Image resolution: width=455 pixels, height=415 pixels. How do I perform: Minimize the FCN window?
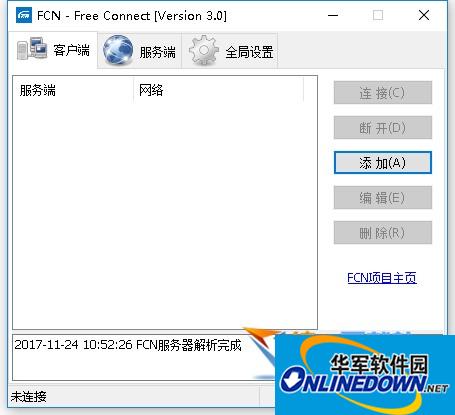pyautogui.click(x=333, y=15)
